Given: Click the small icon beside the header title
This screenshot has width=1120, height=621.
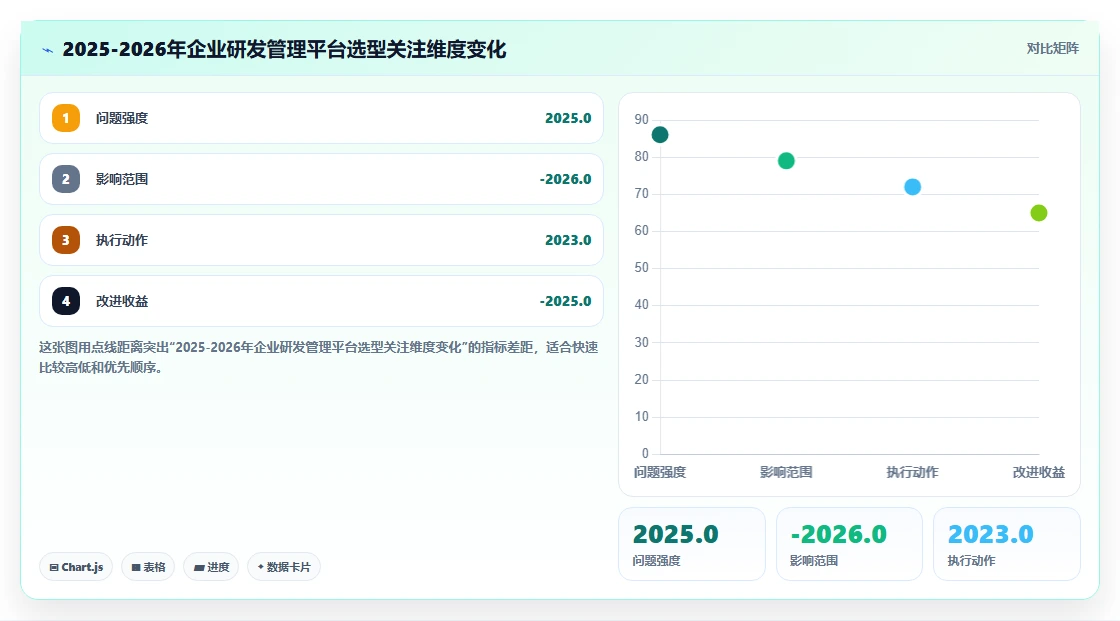Looking at the screenshot, I should click(x=48, y=50).
